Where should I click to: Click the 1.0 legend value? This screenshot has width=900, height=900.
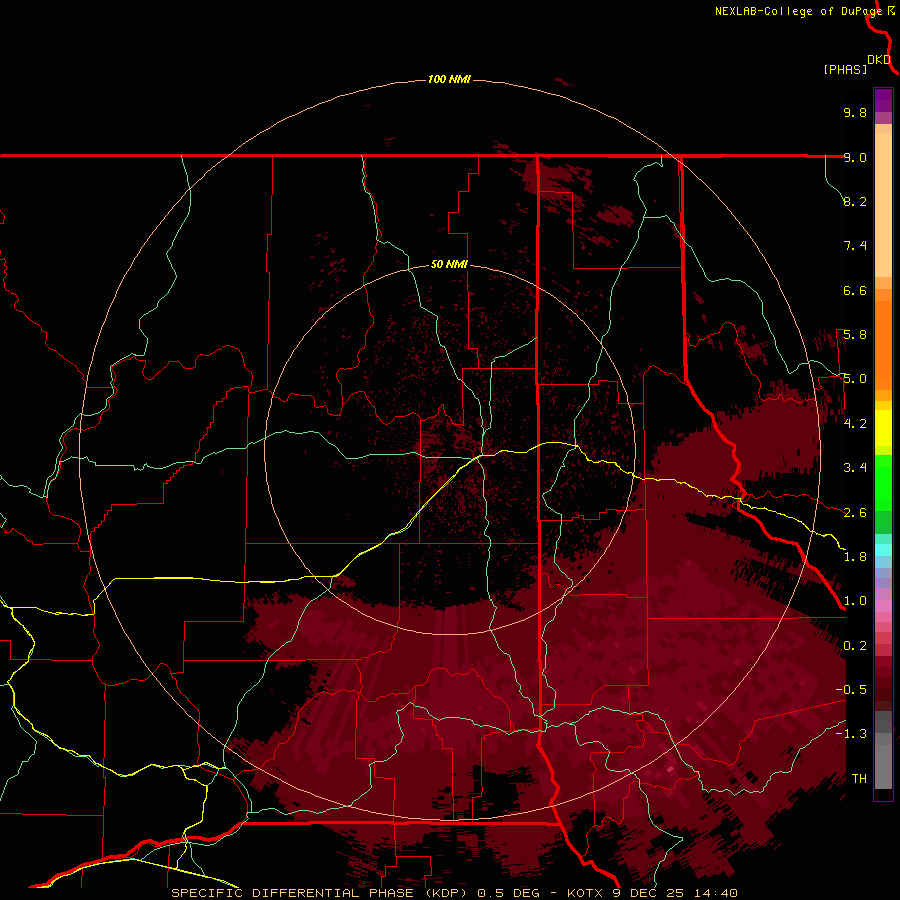click(855, 601)
